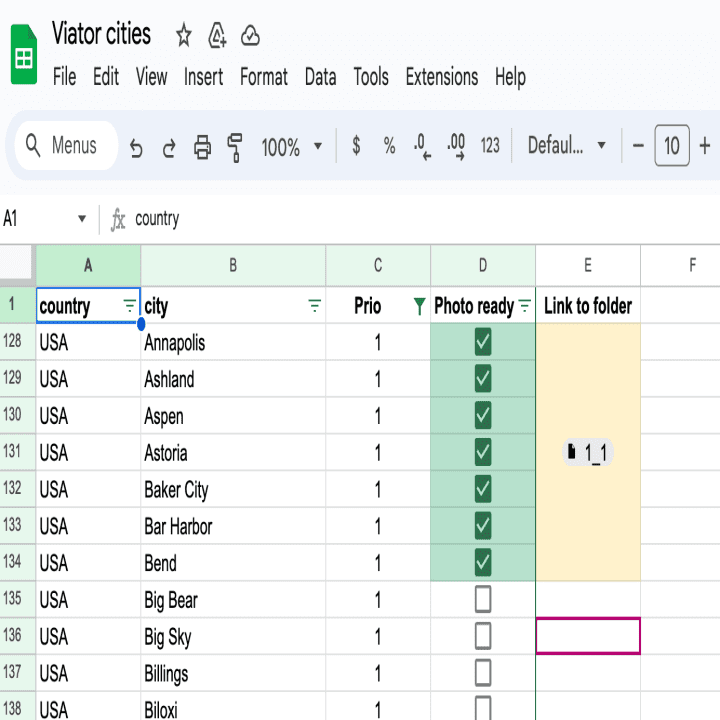The height and width of the screenshot is (720, 720).
Task: Open the Format menu
Action: [x=264, y=76]
